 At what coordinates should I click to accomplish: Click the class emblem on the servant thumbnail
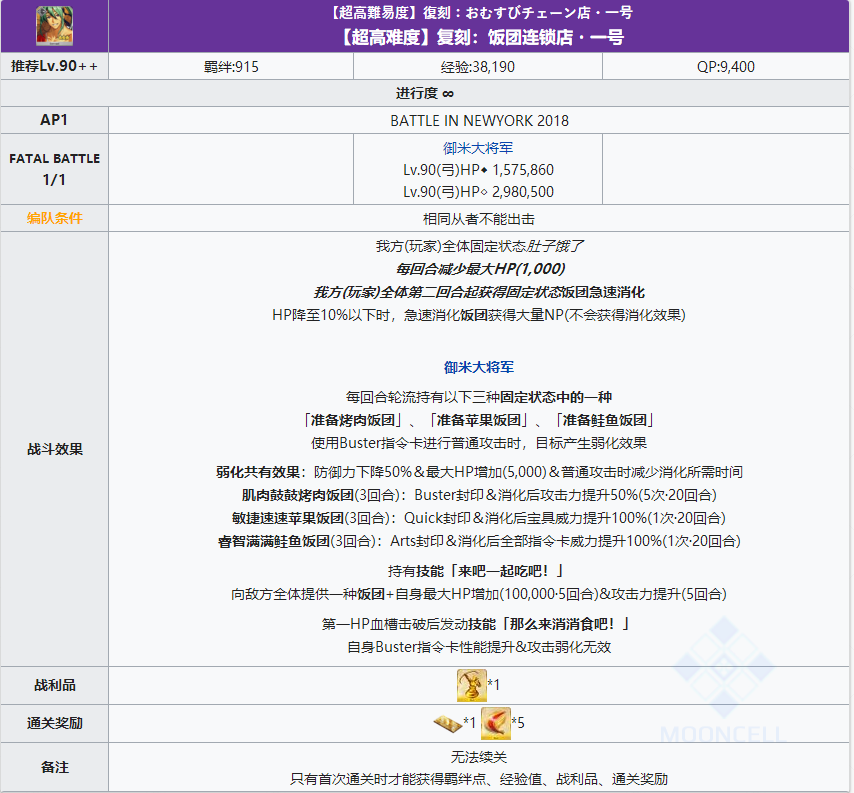click(x=41, y=11)
